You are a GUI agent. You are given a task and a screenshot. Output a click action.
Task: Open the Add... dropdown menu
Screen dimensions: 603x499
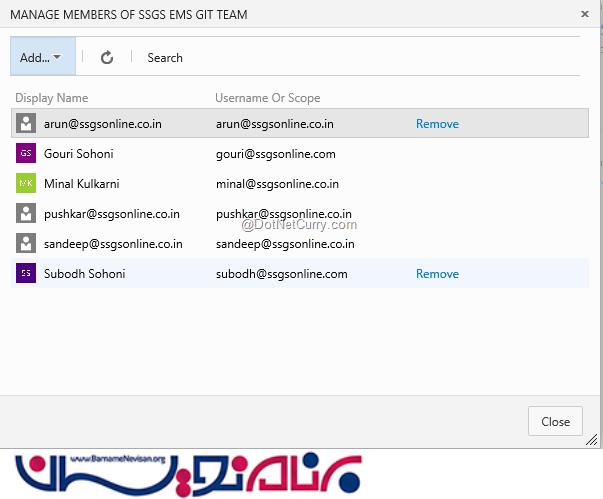[43, 56]
